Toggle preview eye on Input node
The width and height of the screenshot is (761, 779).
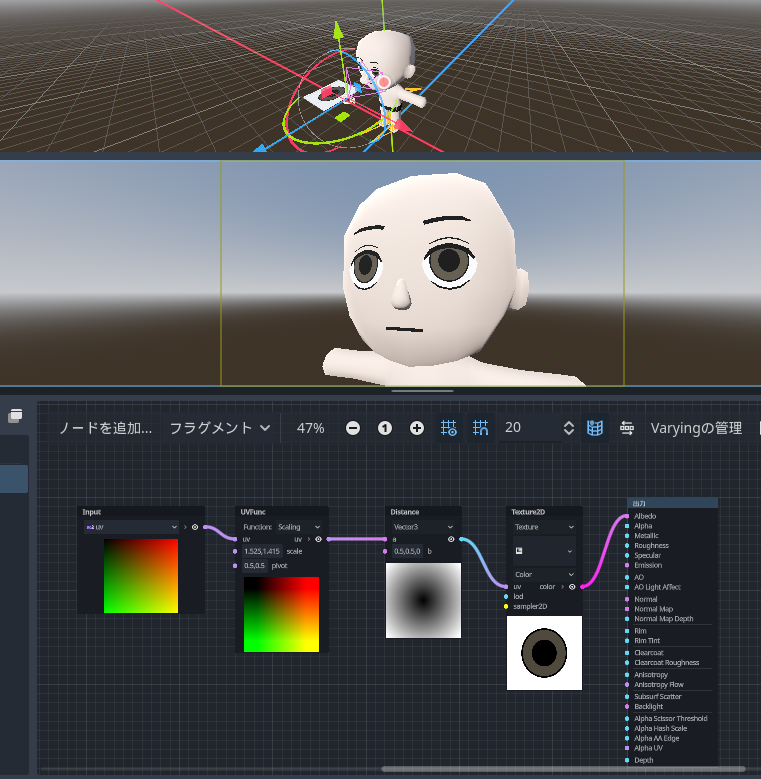pos(195,526)
